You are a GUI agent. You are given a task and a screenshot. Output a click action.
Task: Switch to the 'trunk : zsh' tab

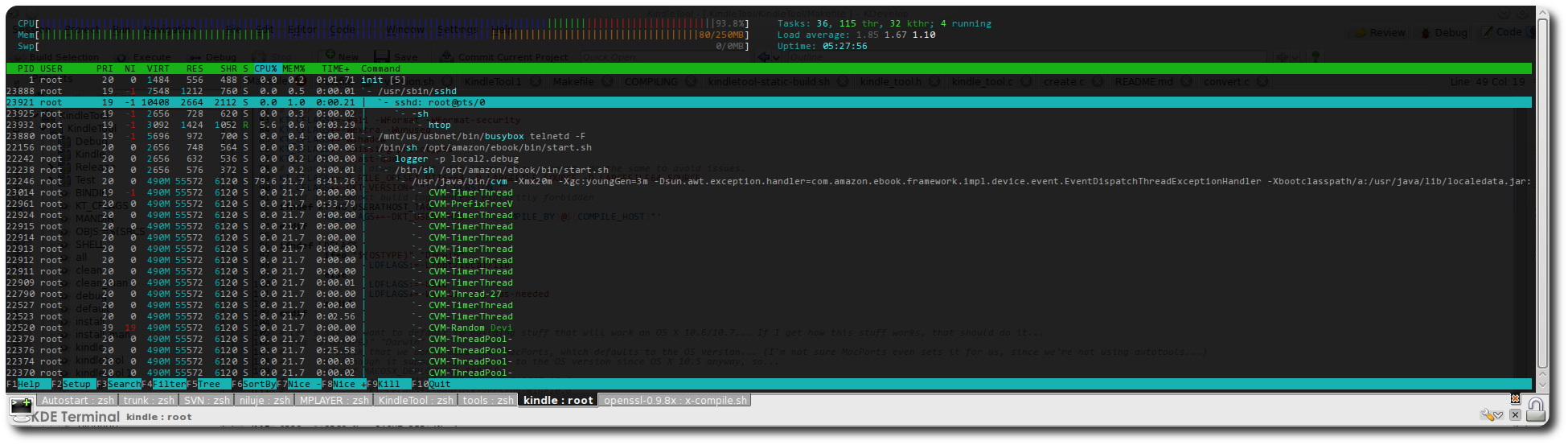click(x=148, y=400)
